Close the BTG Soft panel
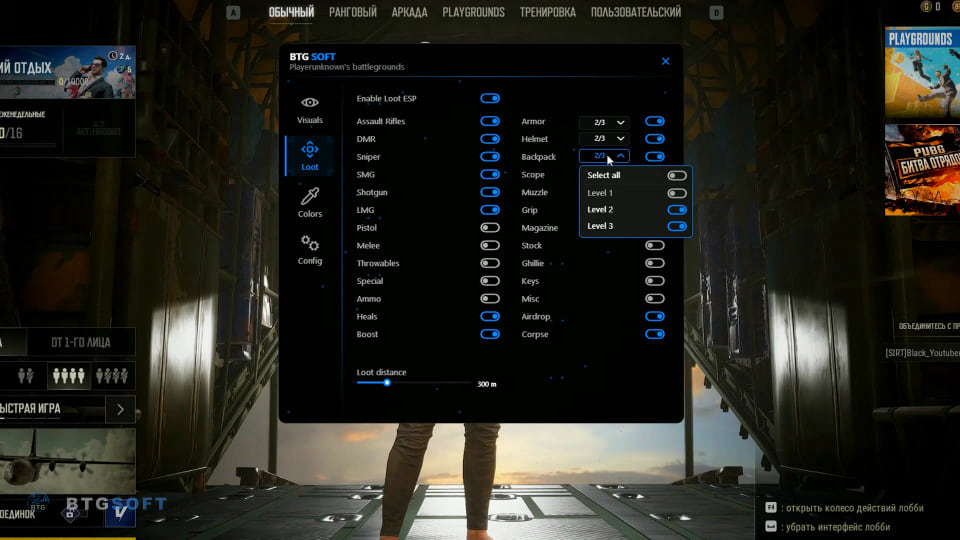The height and width of the screenshot is (540, 960). 666,61
